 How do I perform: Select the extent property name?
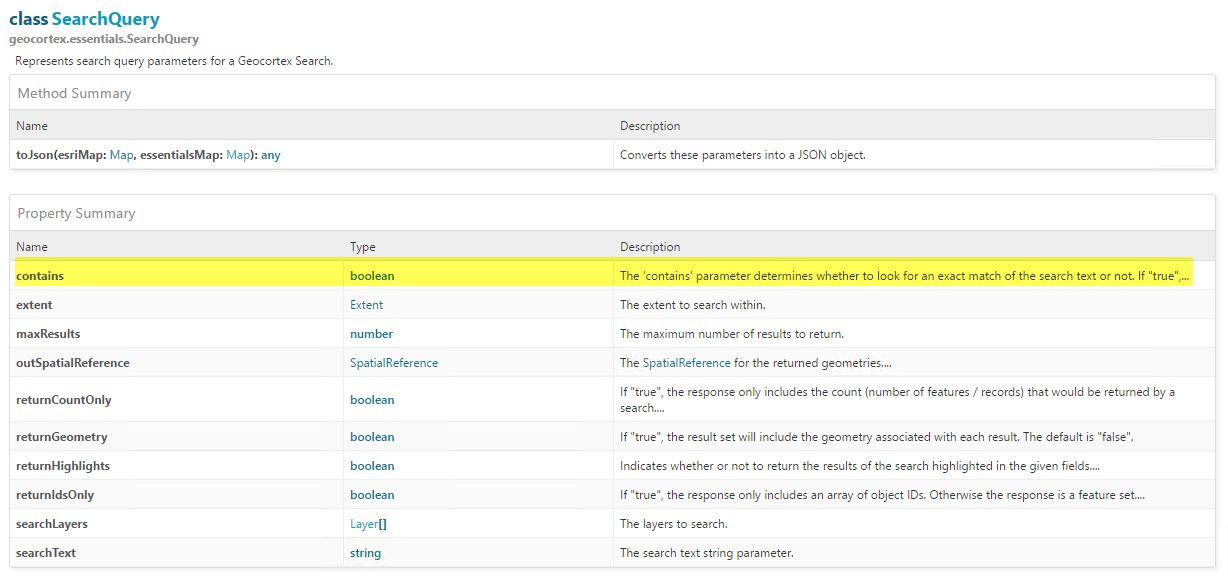point(34,304)
